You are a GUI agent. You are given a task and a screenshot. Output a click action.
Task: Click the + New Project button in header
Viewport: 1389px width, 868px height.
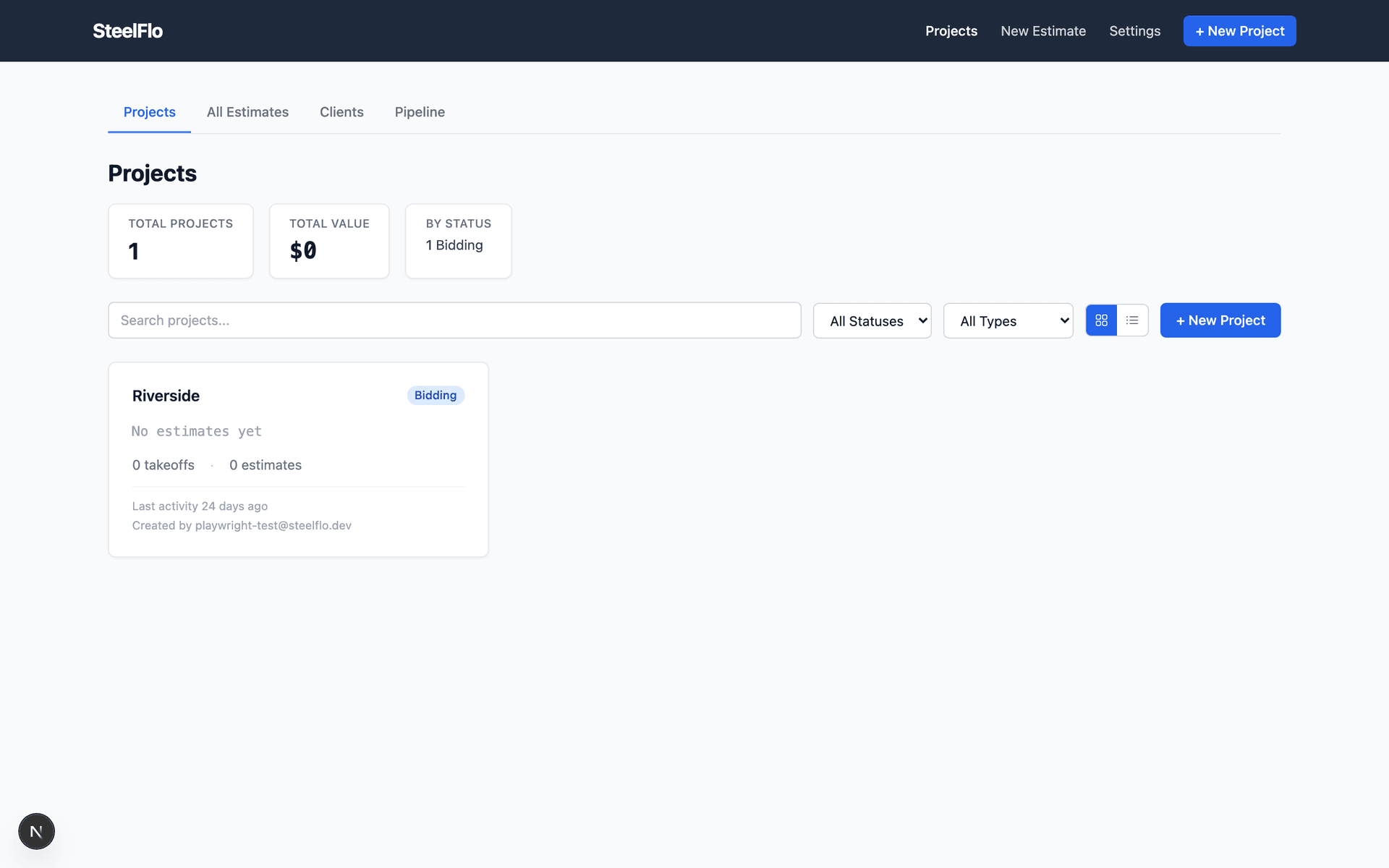(x=1239, y=30)
